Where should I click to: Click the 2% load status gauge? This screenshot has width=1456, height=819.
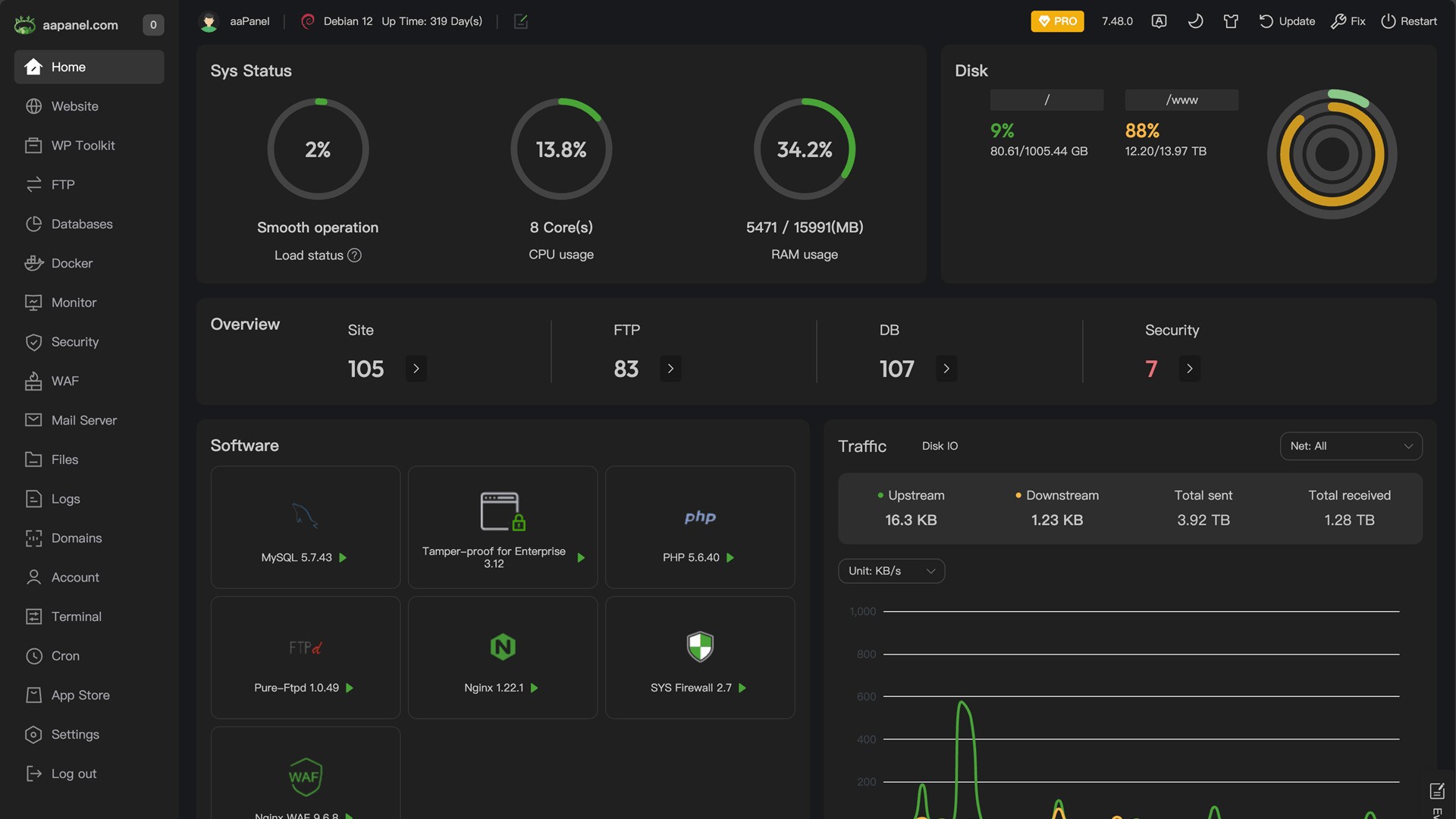pyautogui.click(x=318, y=149)
